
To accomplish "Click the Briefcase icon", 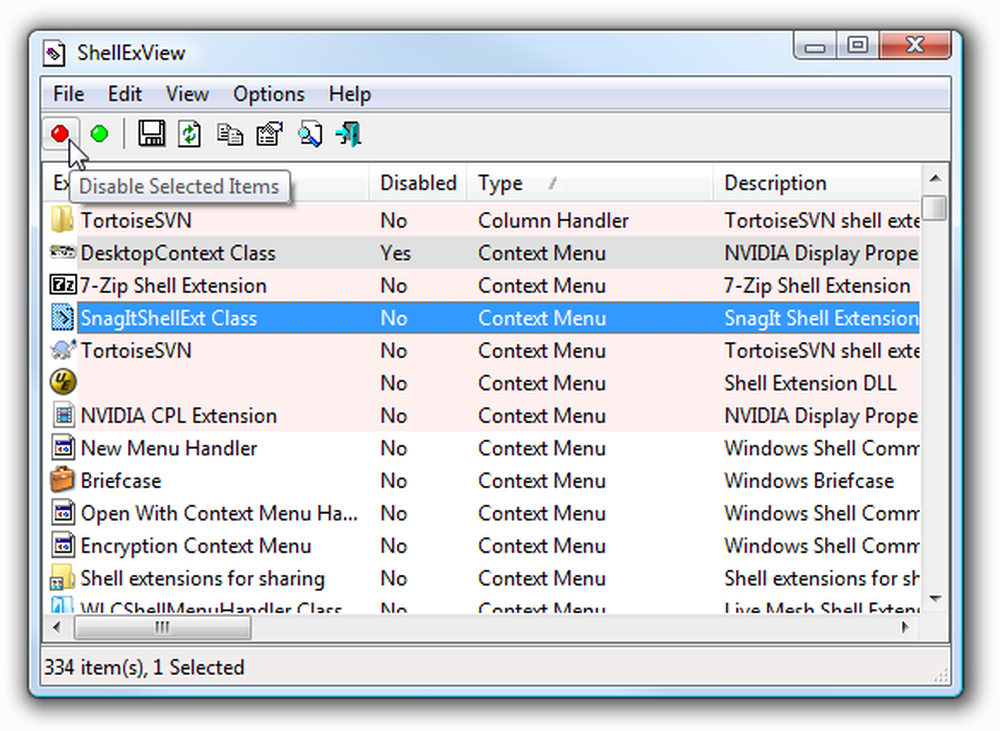I will [x=62, y=480].
